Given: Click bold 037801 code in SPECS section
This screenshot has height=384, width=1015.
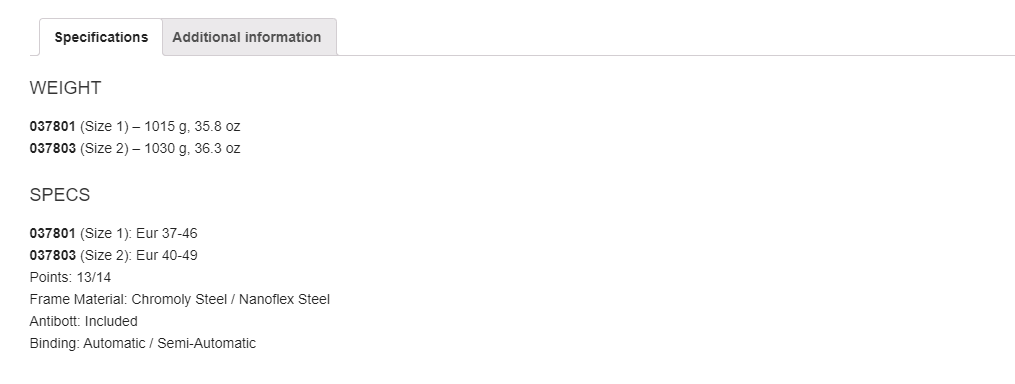Looking at the screenshot, I should tap(52, 233).
